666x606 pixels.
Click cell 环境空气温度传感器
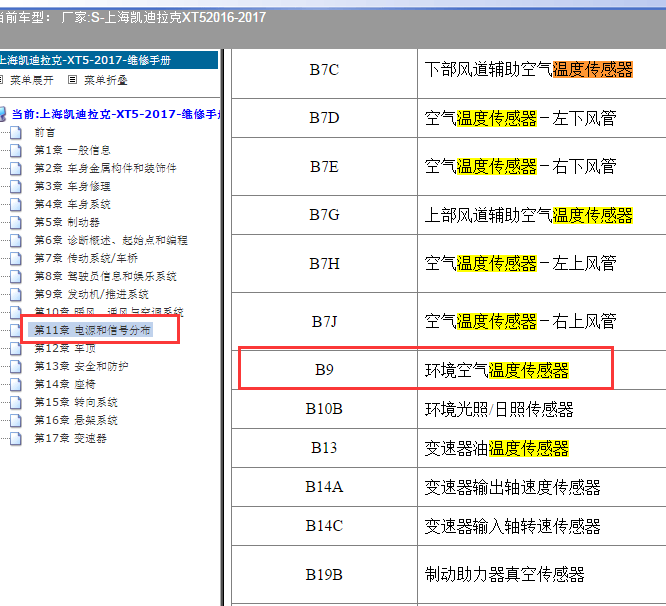[542, 370]
